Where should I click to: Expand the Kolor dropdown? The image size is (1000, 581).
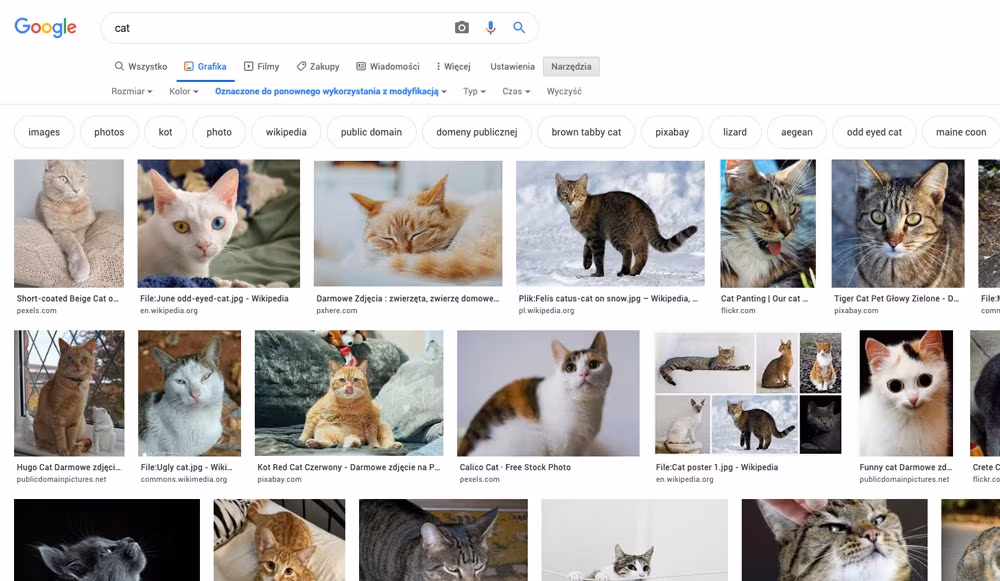click(184, 91)
